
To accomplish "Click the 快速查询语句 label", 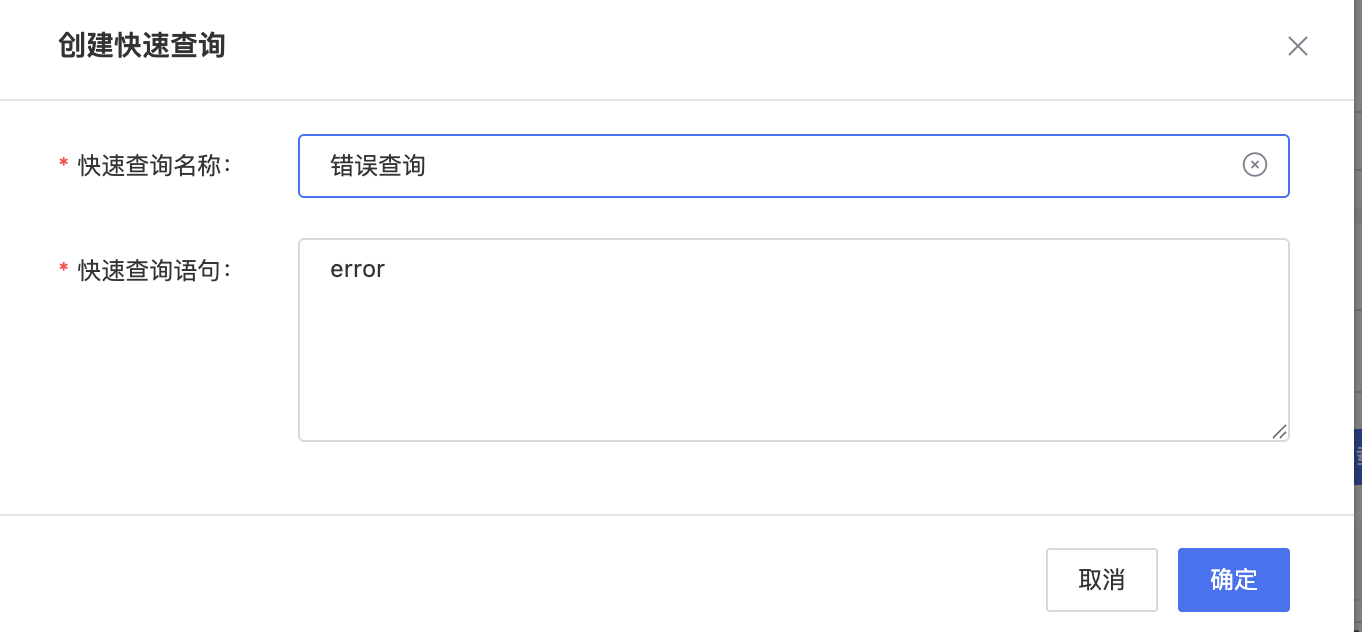I will pos(155,270).
